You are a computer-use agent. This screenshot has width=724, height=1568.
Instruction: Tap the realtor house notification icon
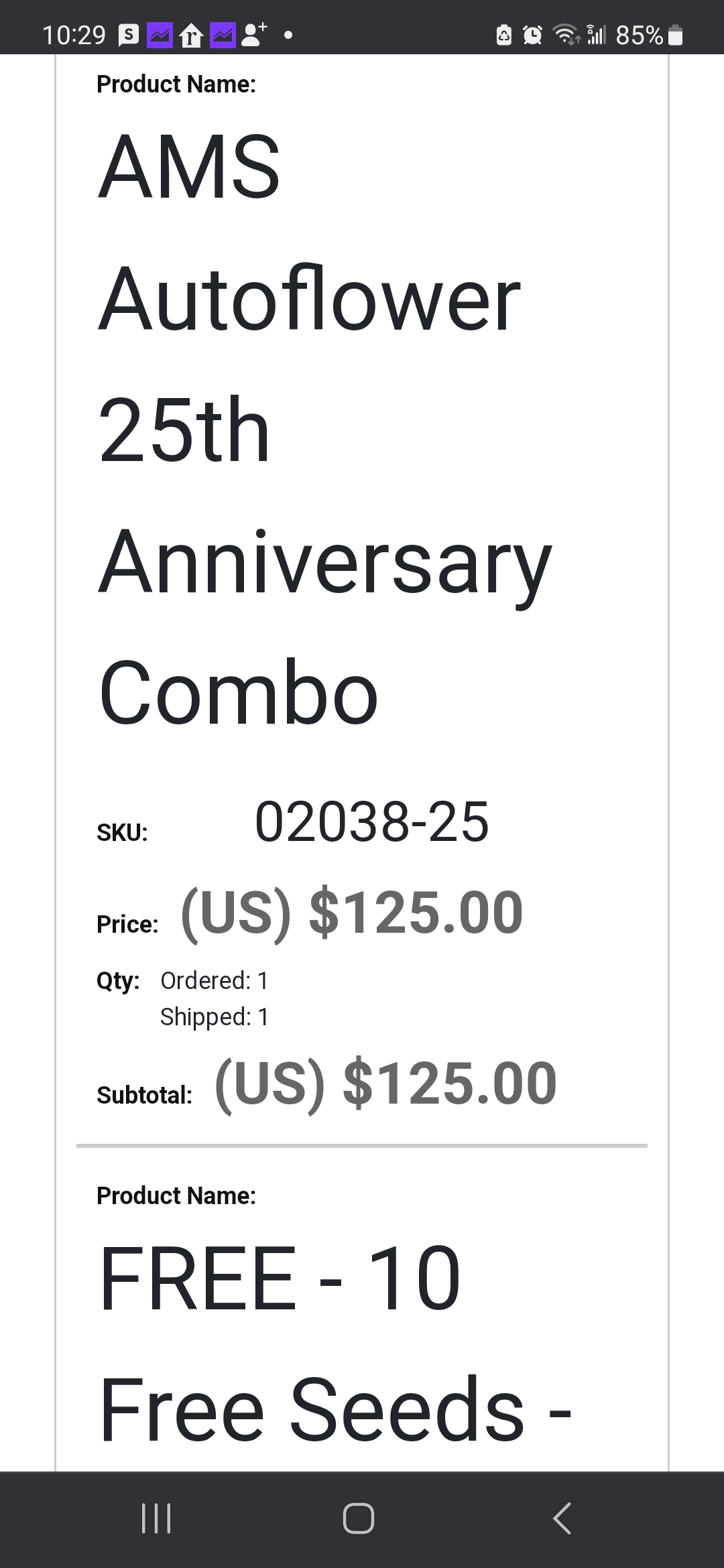pos(191,35)
